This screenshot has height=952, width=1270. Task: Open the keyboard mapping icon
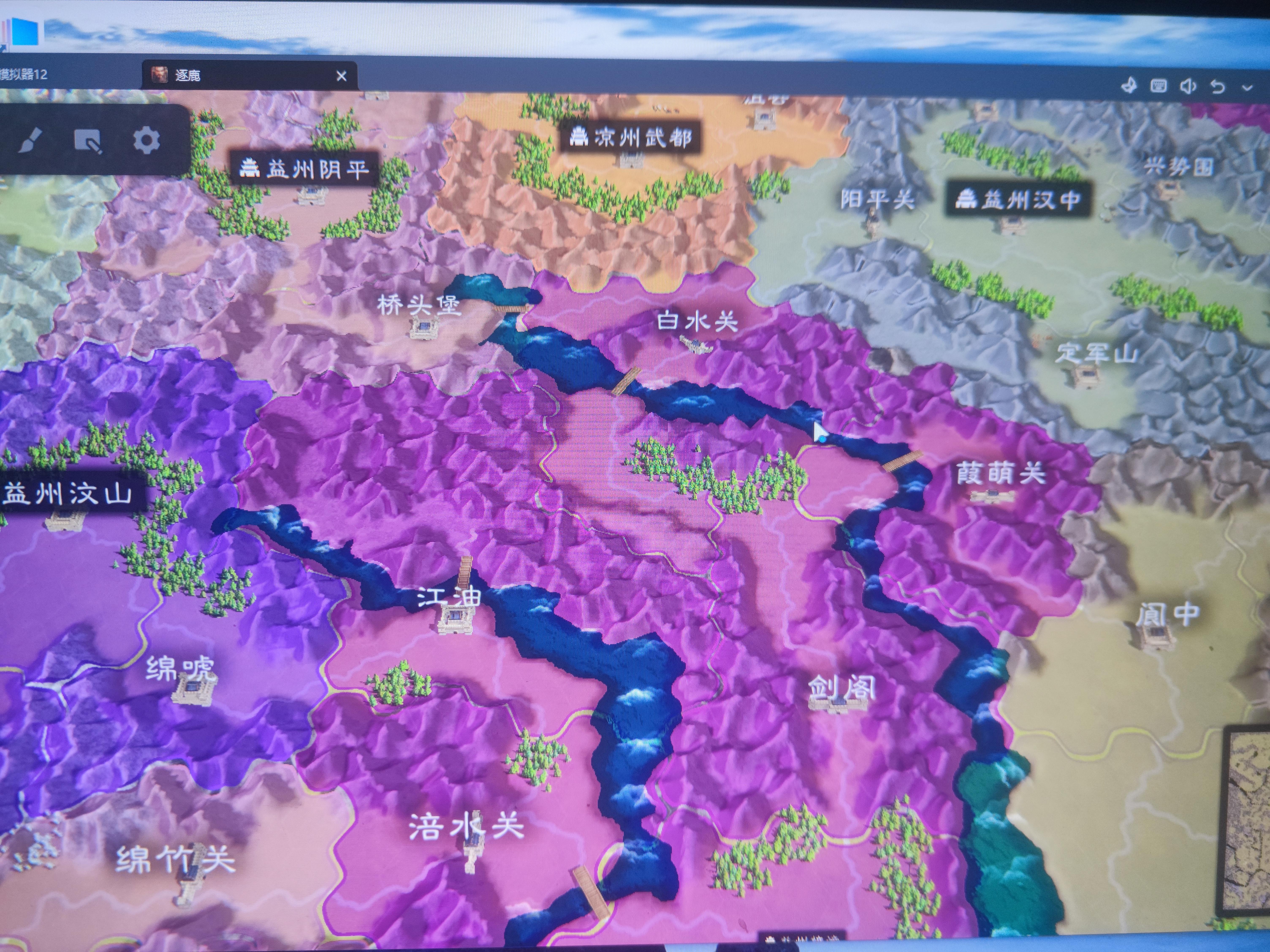point(1159,86)
